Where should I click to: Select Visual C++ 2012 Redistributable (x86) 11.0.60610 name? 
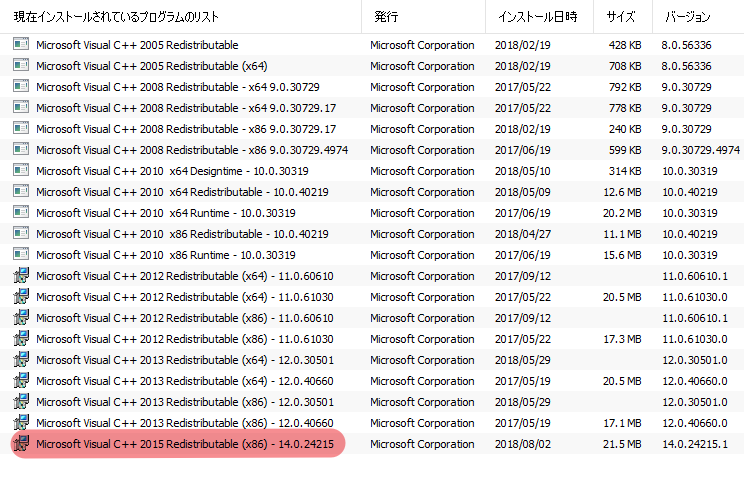(x=185, y=318)
